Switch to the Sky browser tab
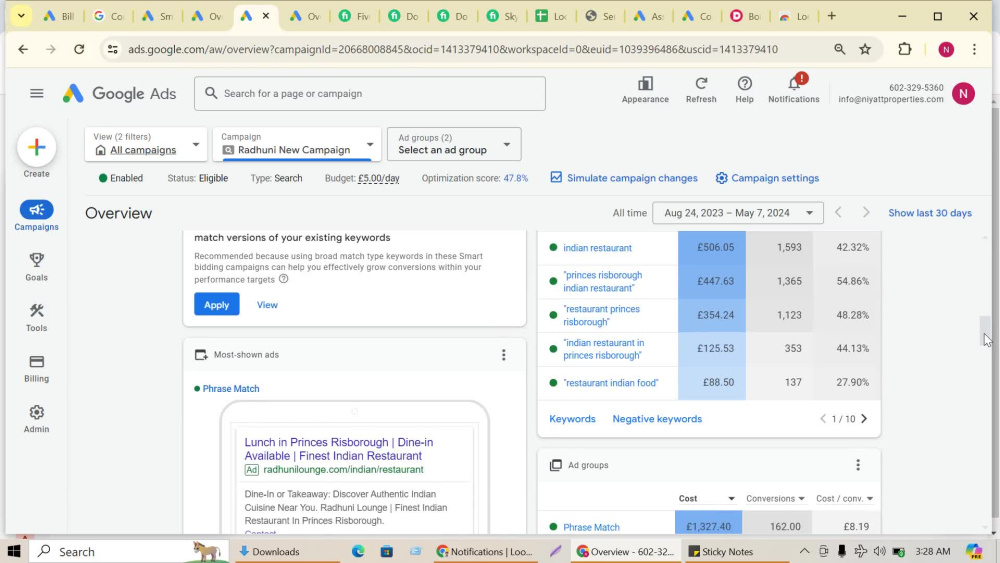The width and height of the screenshot is (1000, 563). 503,16
